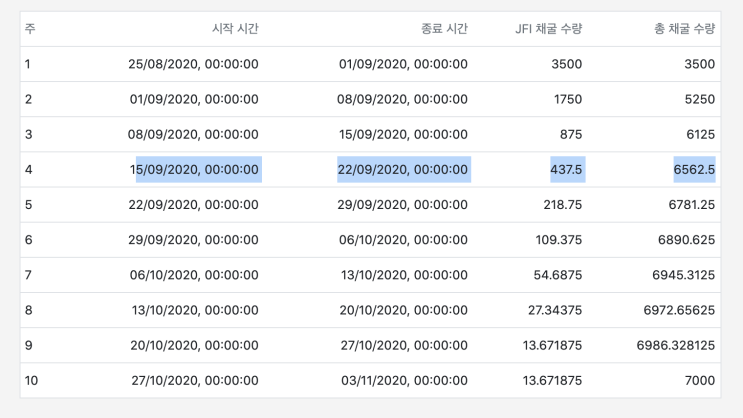This screenshot has width=743, height=418.
Task: Click JFI amount 875
Action: [571, 134]
